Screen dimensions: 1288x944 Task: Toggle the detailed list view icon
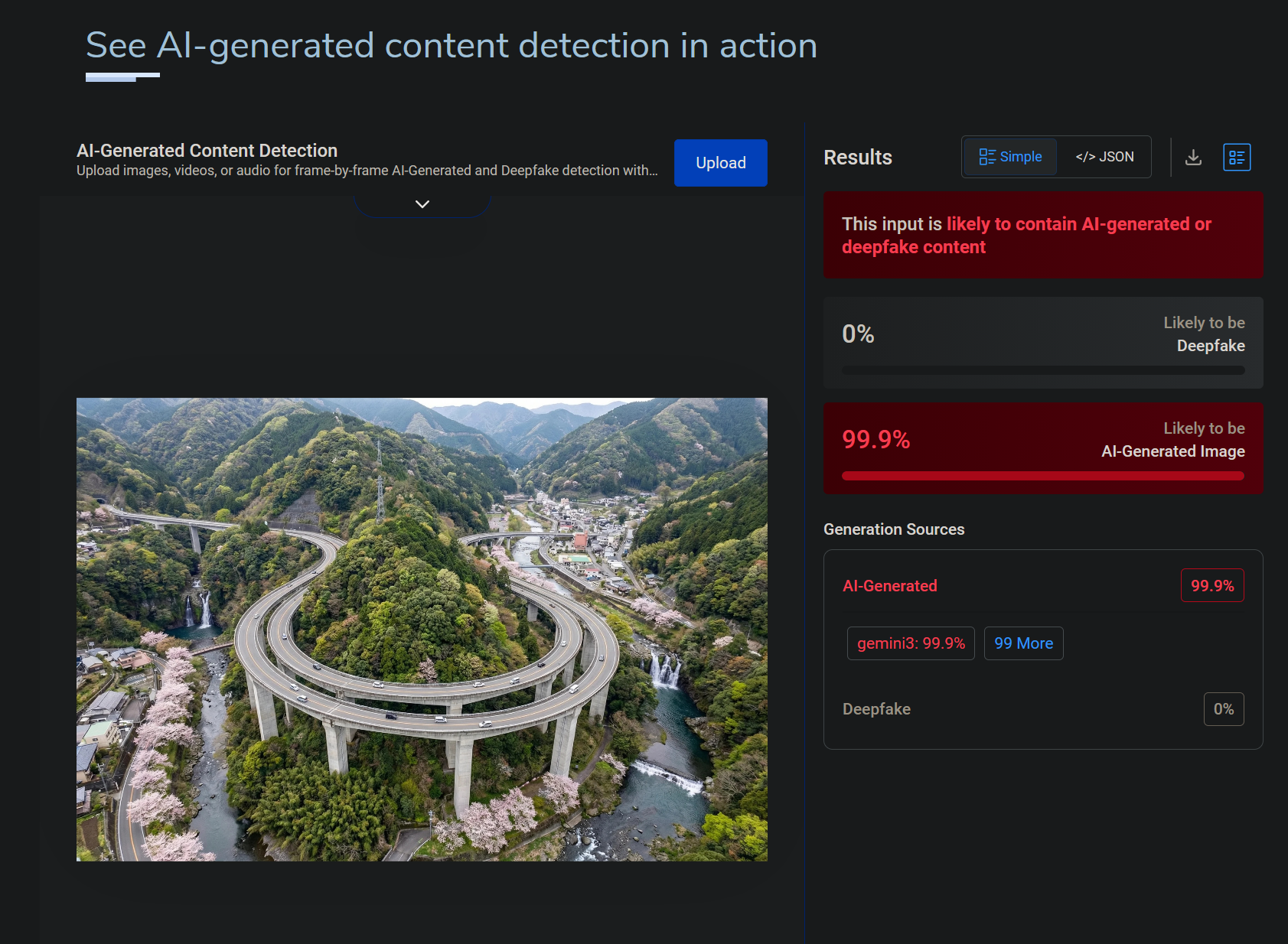tap(1237, 158)
